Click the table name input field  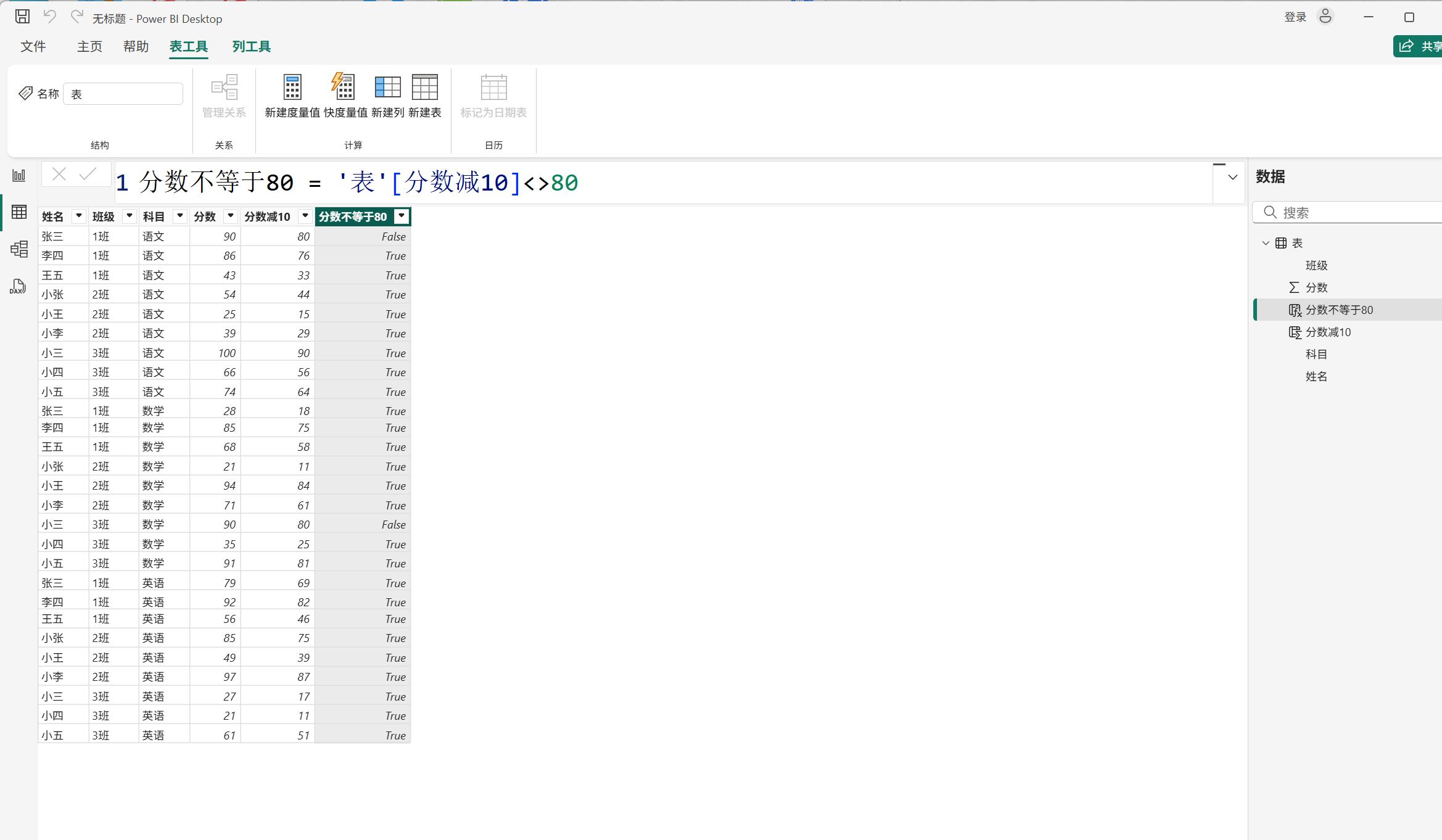click(x=123, y=94)
